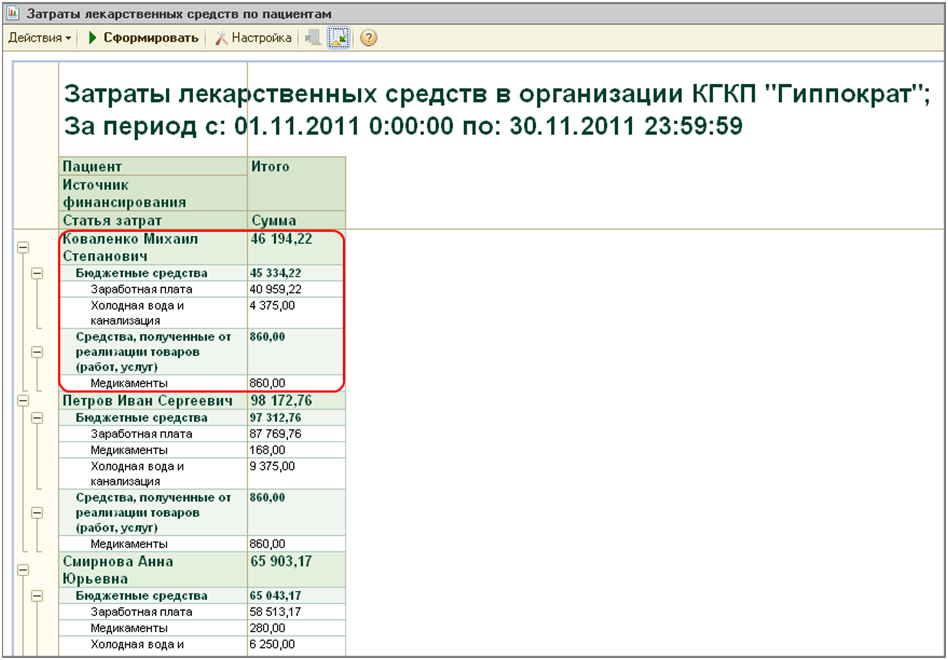948x660 pixels.
Task: Collapse Бюджетные средства under Петров
Action: (x=38, y=418)
